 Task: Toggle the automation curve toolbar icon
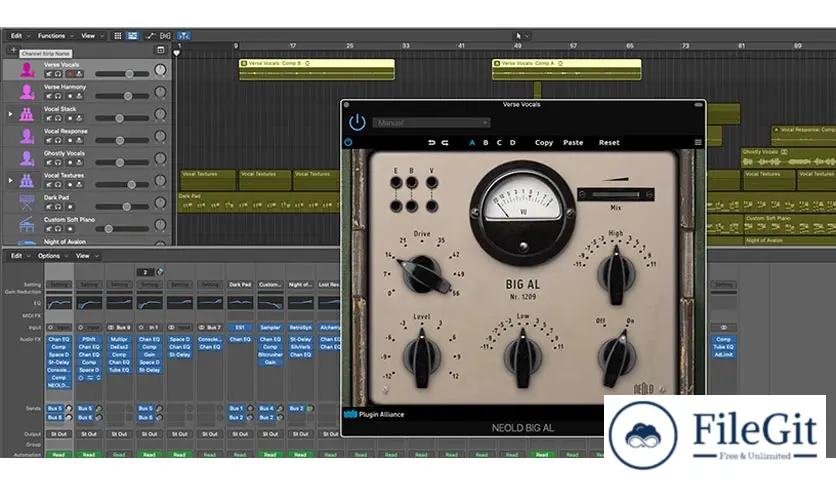tap(150, 36)
